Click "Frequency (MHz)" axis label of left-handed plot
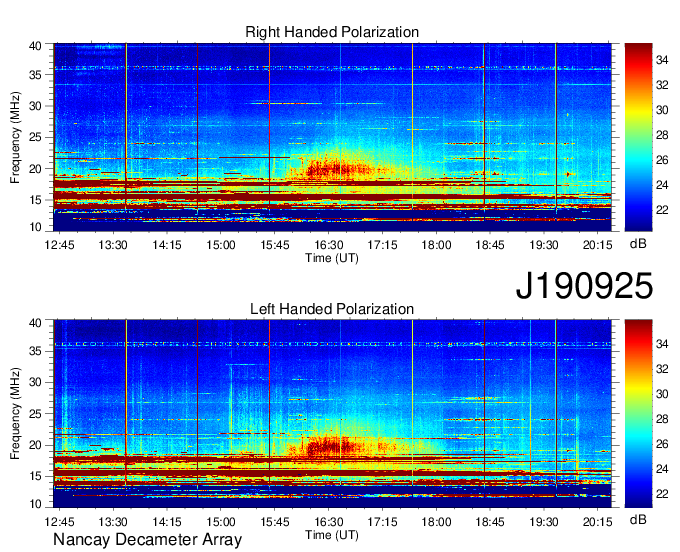The image size is (680, 552). click(15, 414)
